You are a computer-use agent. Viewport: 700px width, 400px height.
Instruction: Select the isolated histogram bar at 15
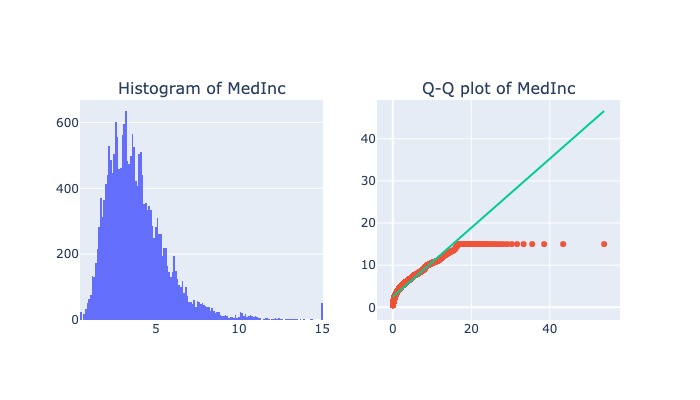coord(322,311)
